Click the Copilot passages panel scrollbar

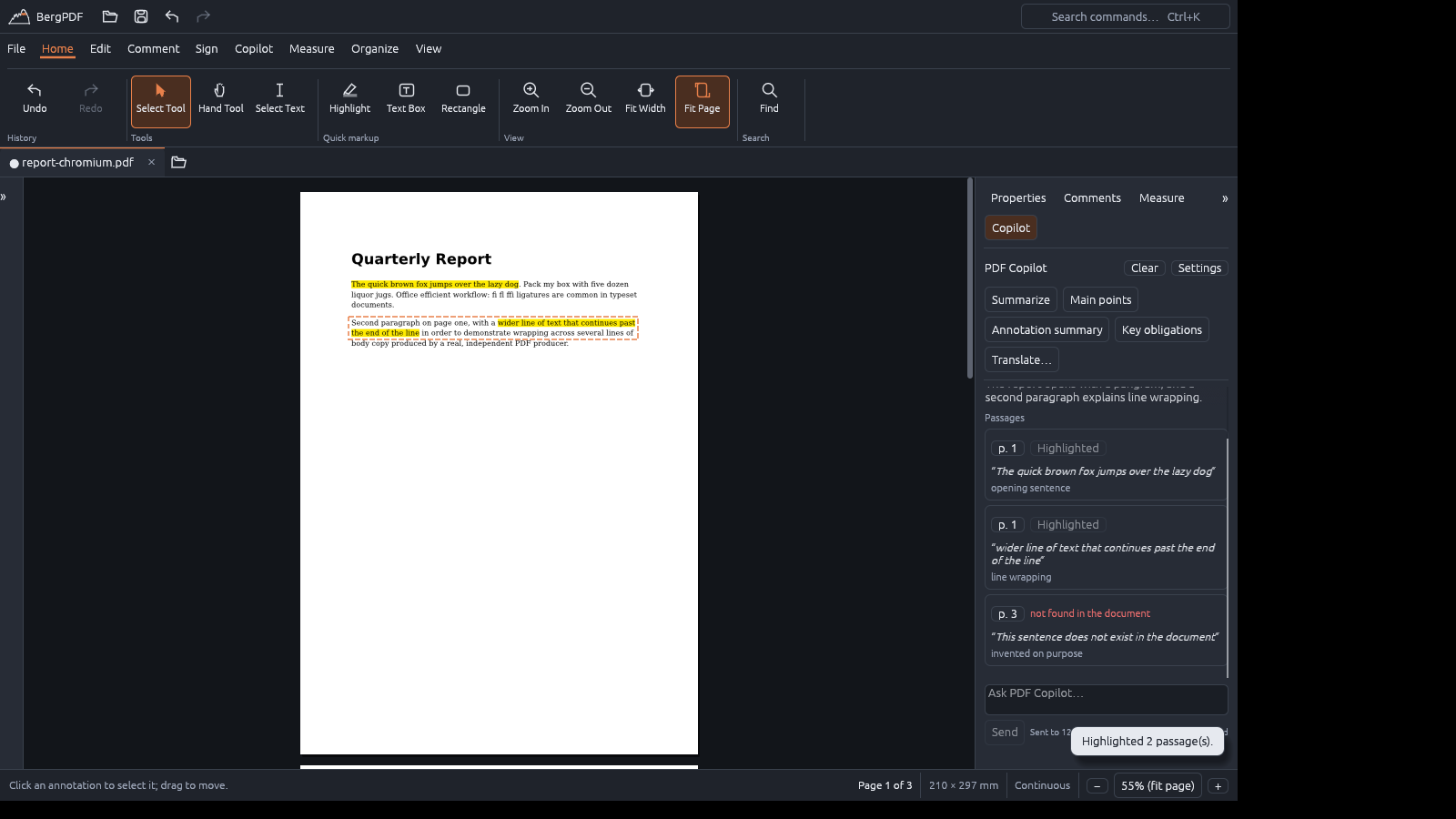click(1228, 558)
